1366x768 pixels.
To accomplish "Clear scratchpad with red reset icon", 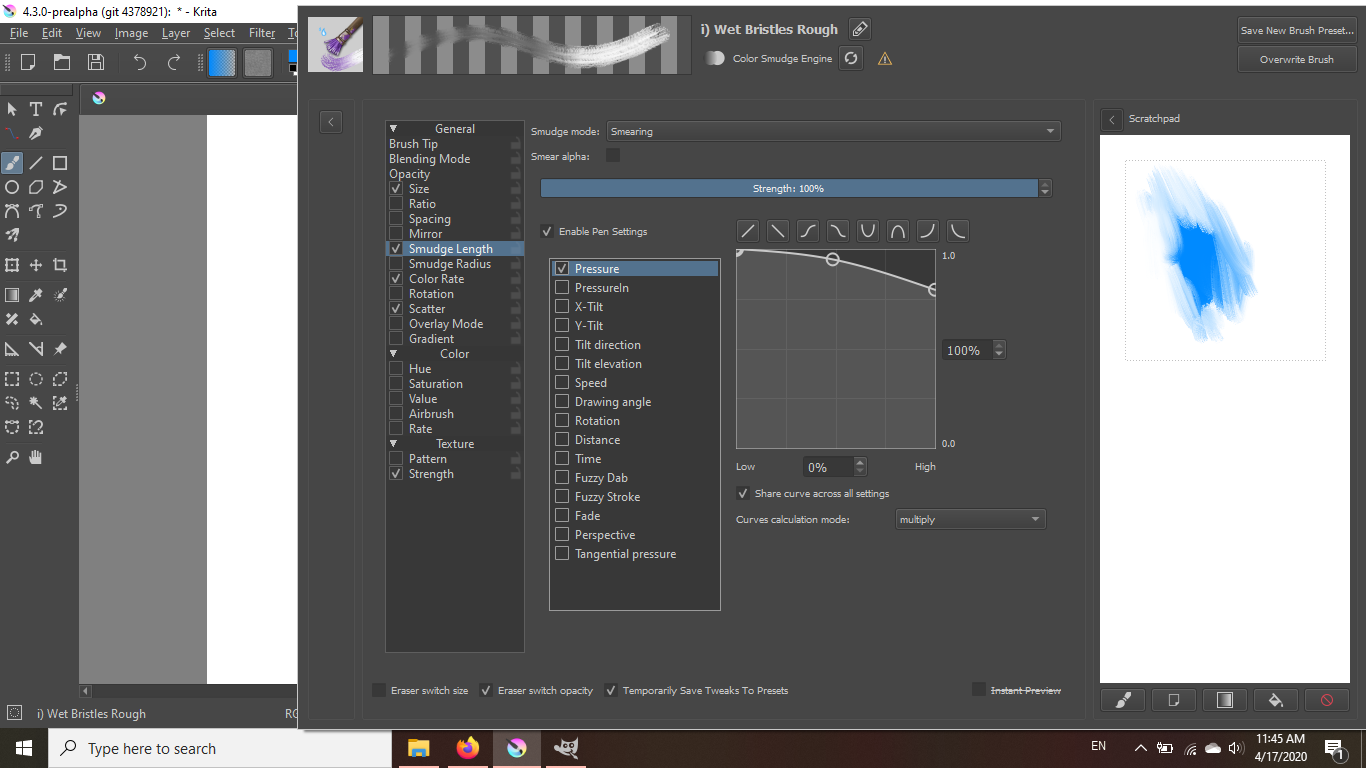I will pos(1327,700).
